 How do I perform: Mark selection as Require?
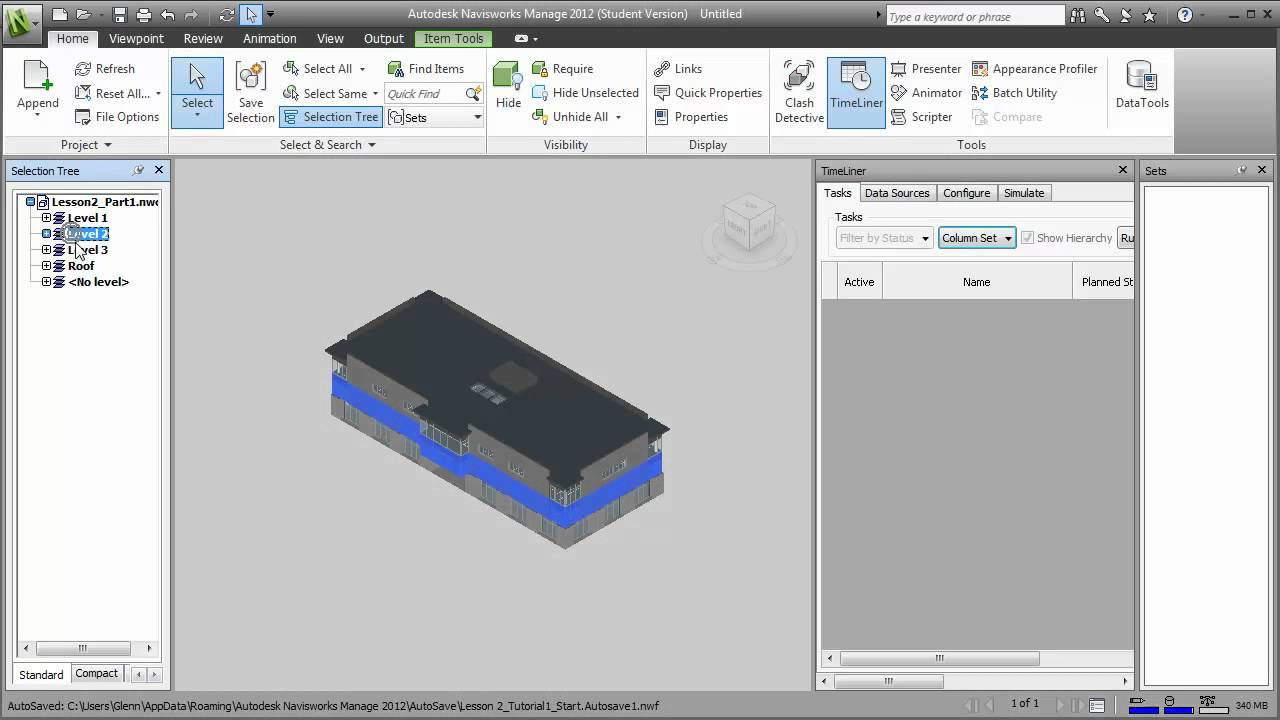[x=562, y=69]
